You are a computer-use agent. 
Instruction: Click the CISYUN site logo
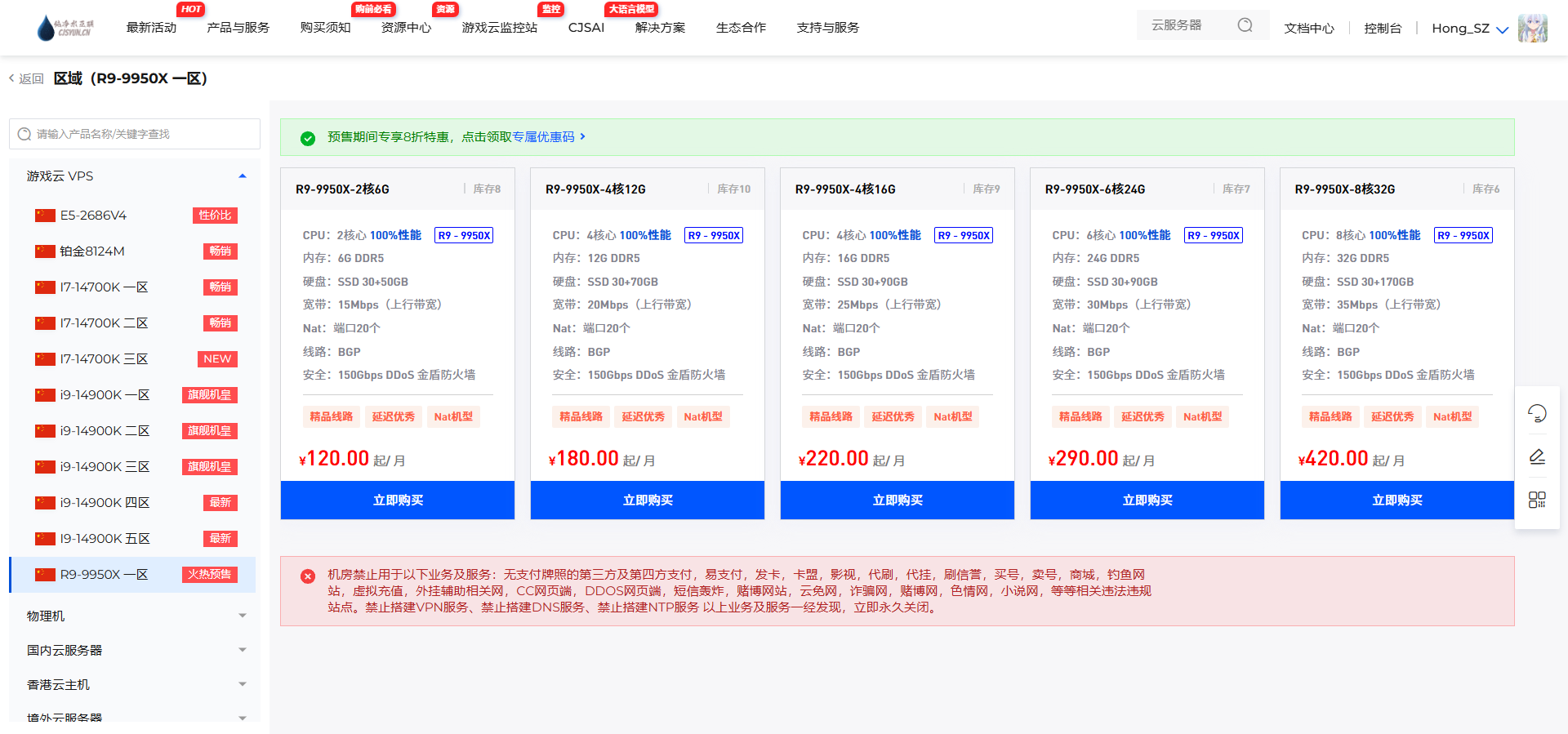click(x=66, y=28)
